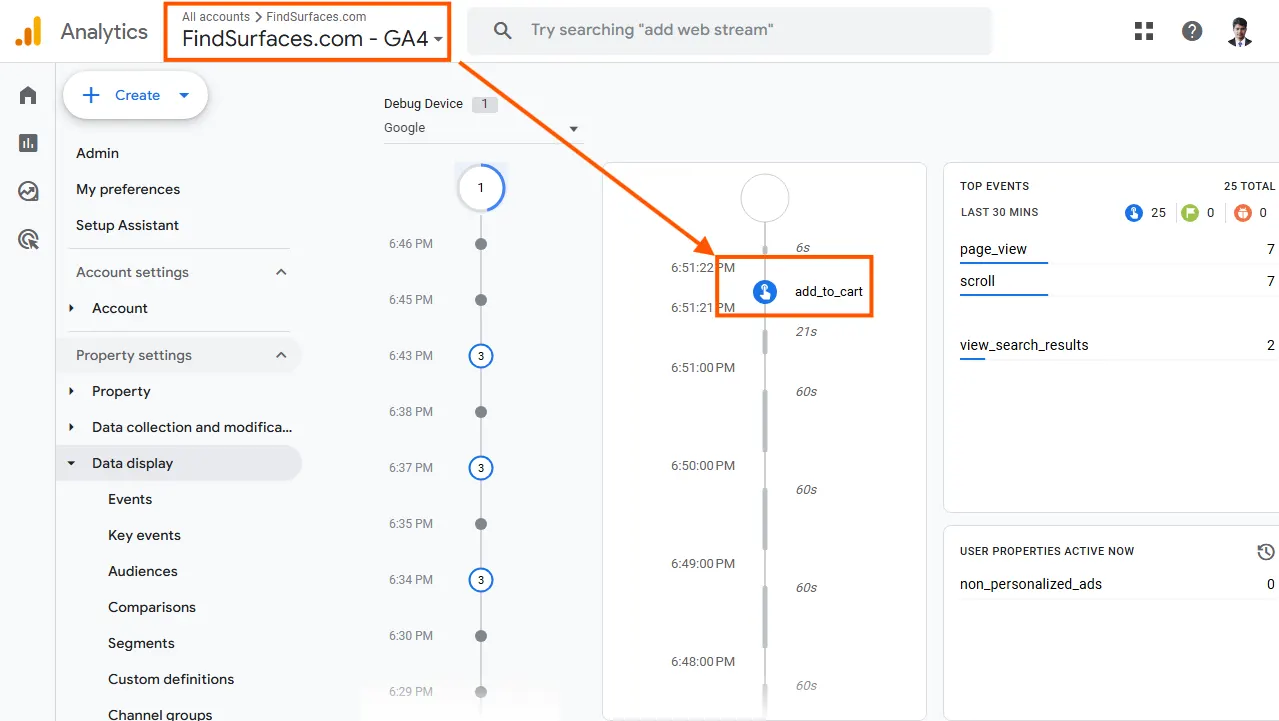This screenshot has height=721, width=1279.
Task: Expand Data collection and modification item
Action: (71, 427)
